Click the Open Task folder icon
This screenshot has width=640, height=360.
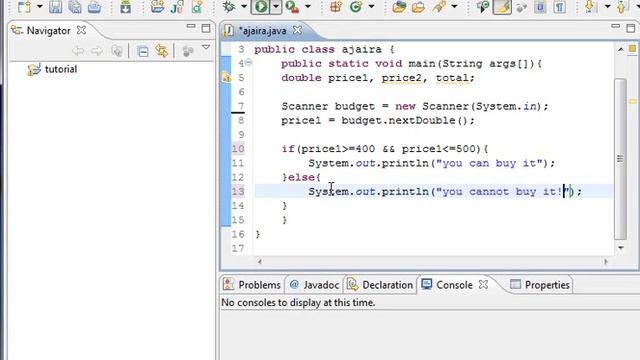(418, 7)
